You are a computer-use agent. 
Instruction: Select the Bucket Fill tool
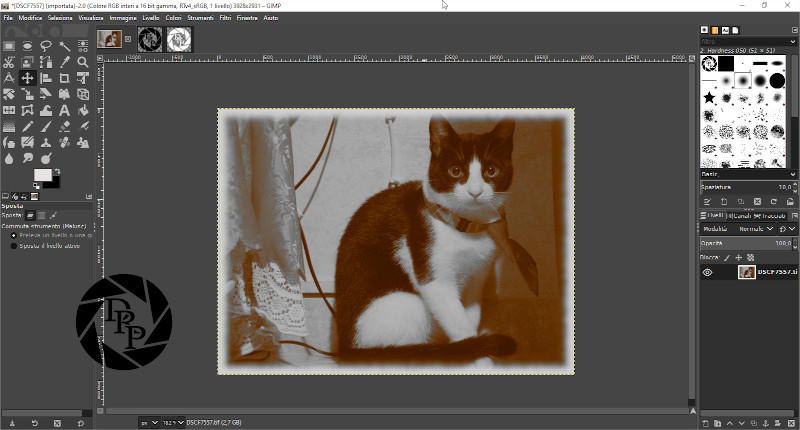click(x=83, y=110)
